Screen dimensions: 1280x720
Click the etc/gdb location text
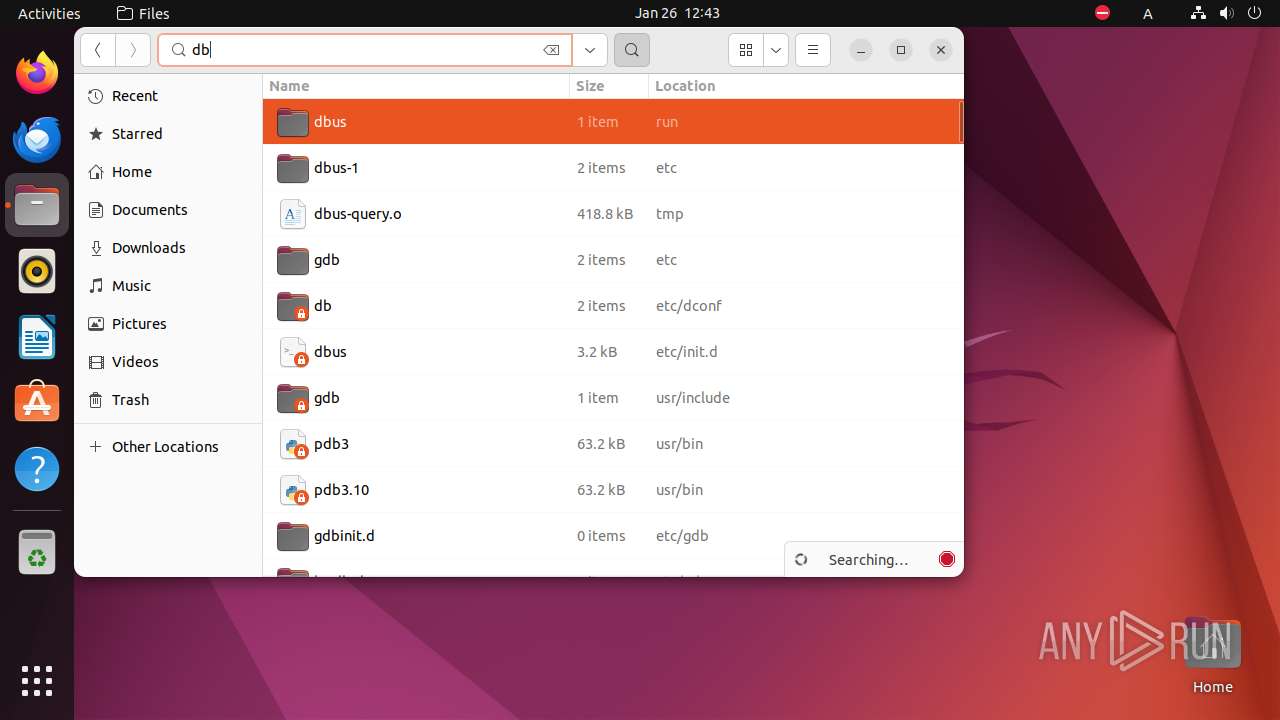682,536
